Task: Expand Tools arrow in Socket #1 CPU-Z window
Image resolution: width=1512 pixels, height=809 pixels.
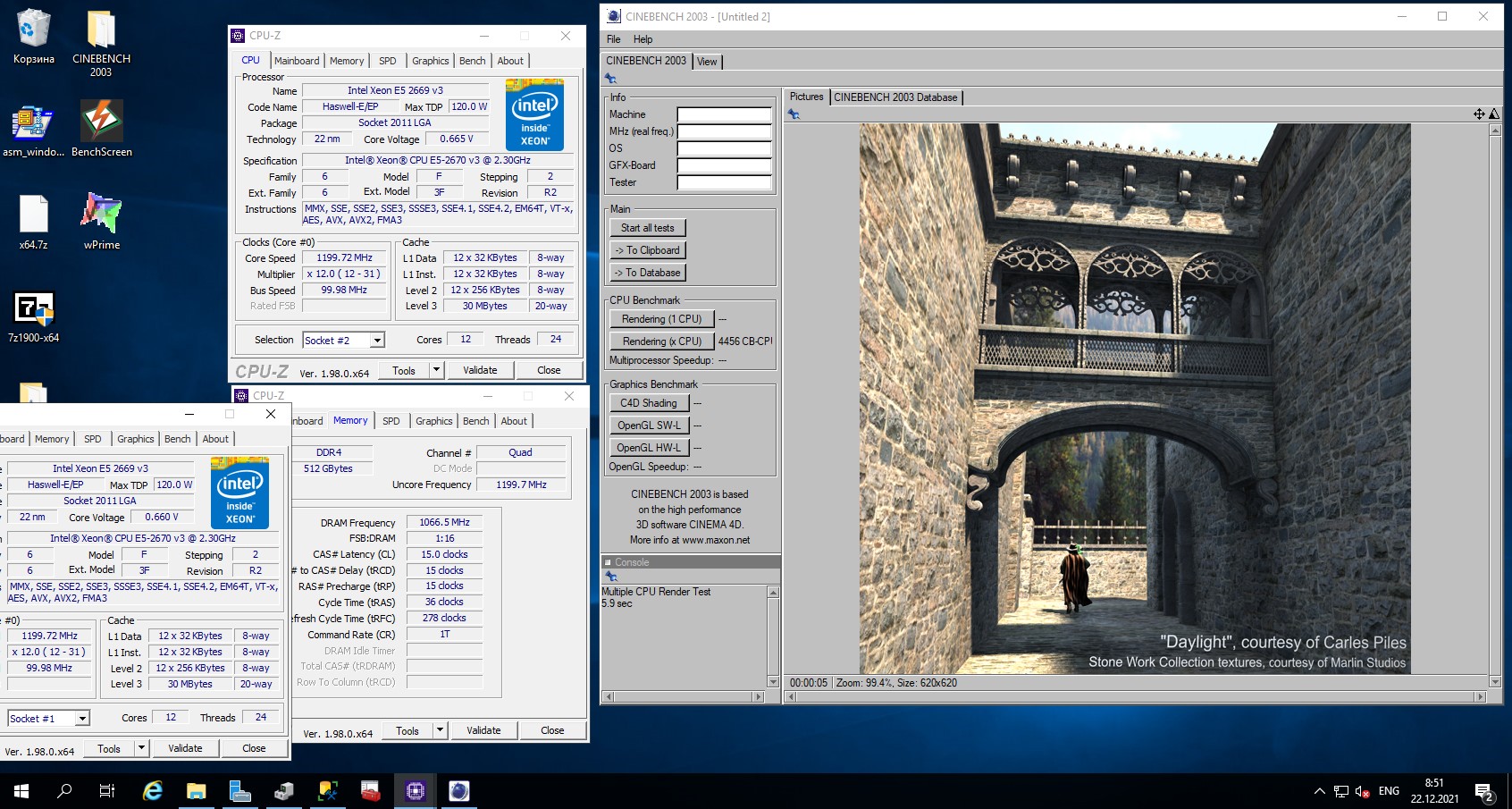Action: (141, 748)
